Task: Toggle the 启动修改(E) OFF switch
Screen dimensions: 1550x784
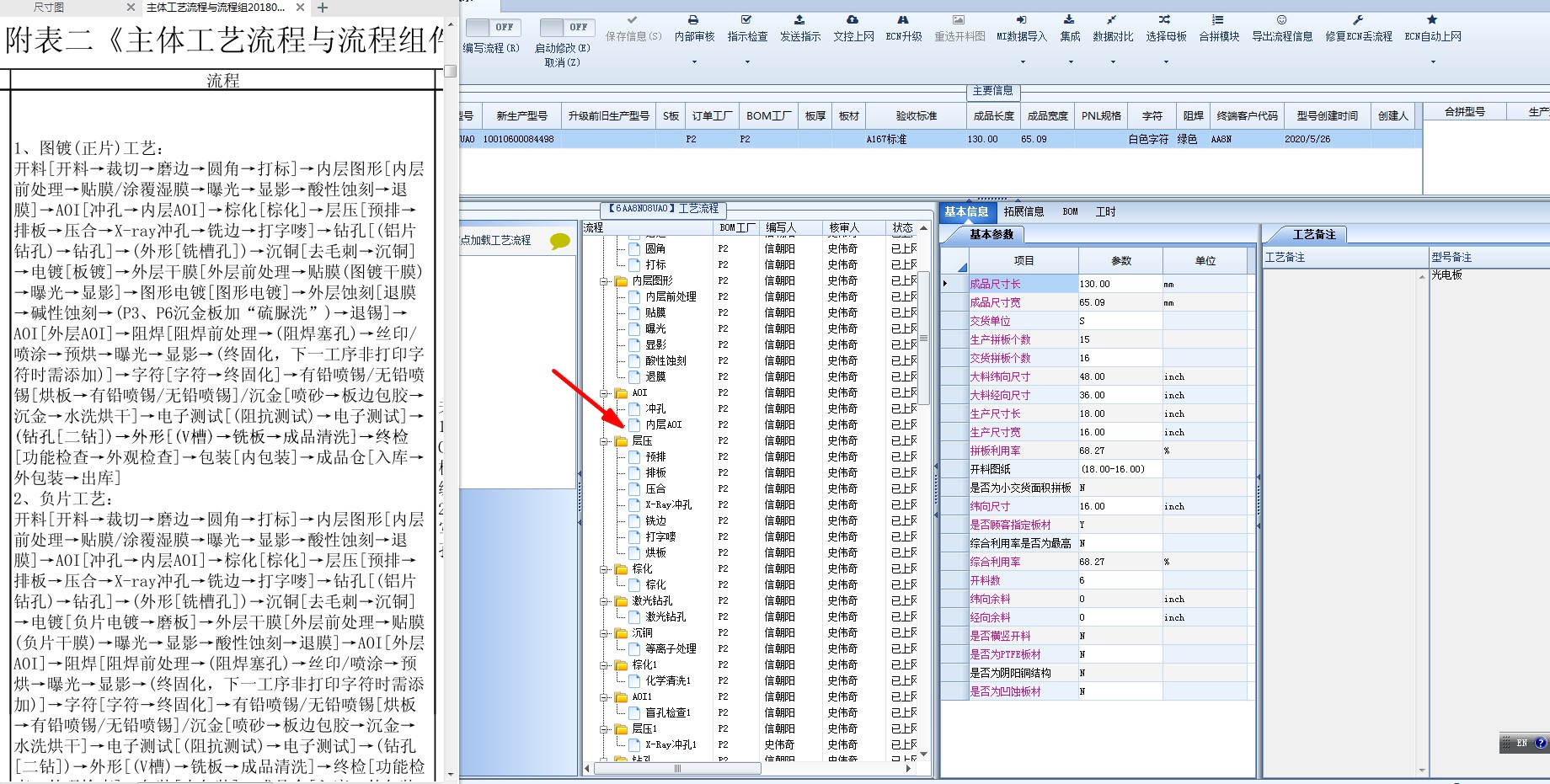Action: [x=567, y=27]
